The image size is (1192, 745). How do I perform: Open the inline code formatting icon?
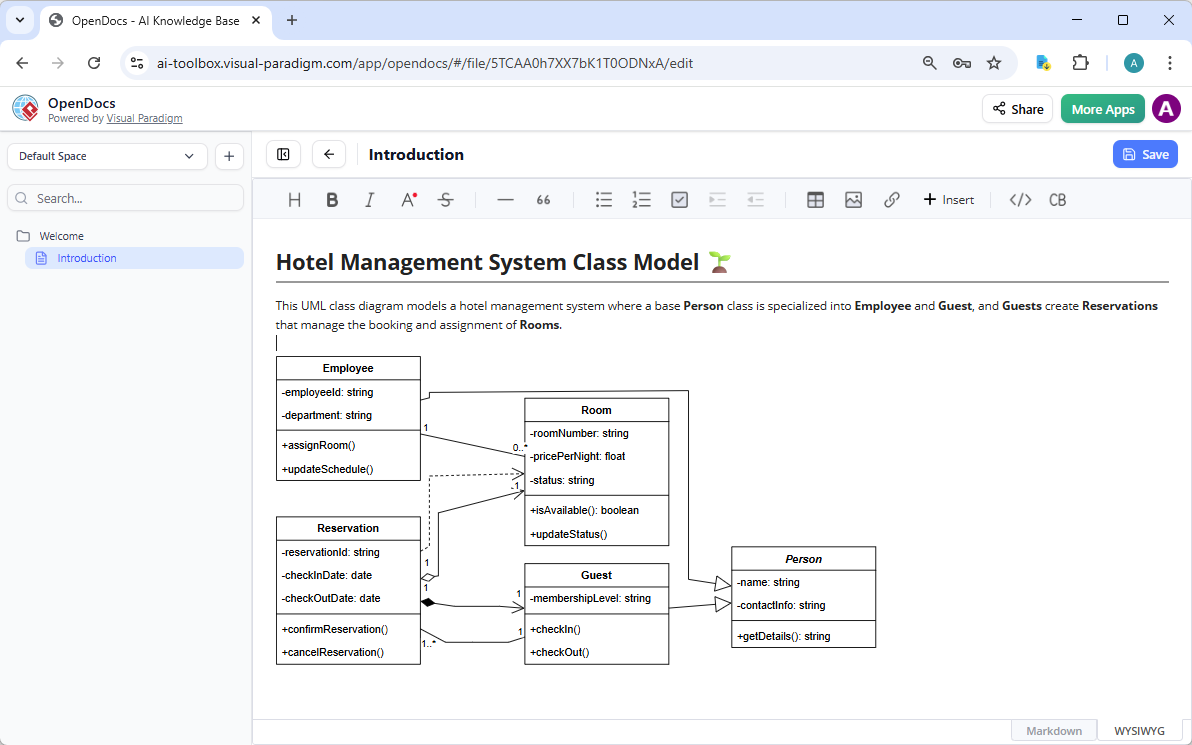(1019, 199)
